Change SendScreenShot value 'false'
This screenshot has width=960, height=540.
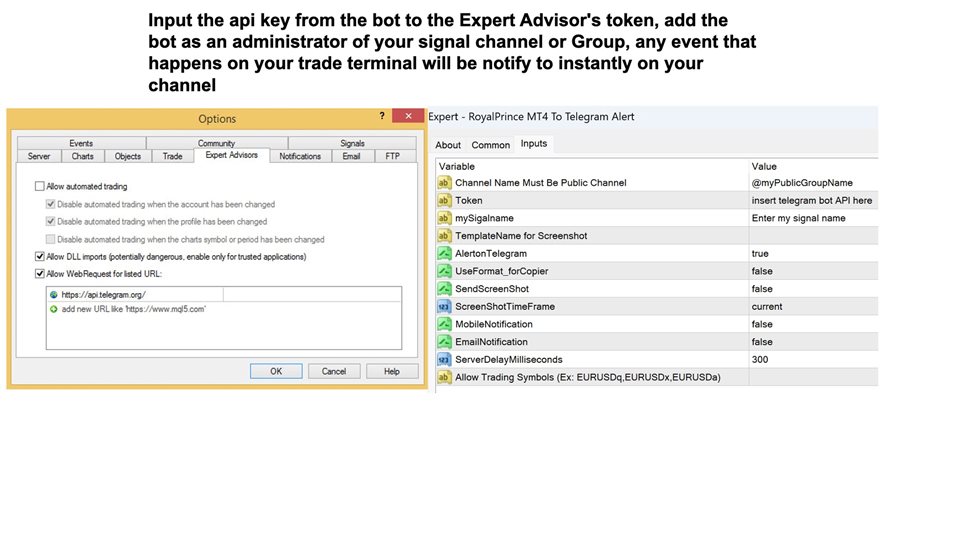814,289
